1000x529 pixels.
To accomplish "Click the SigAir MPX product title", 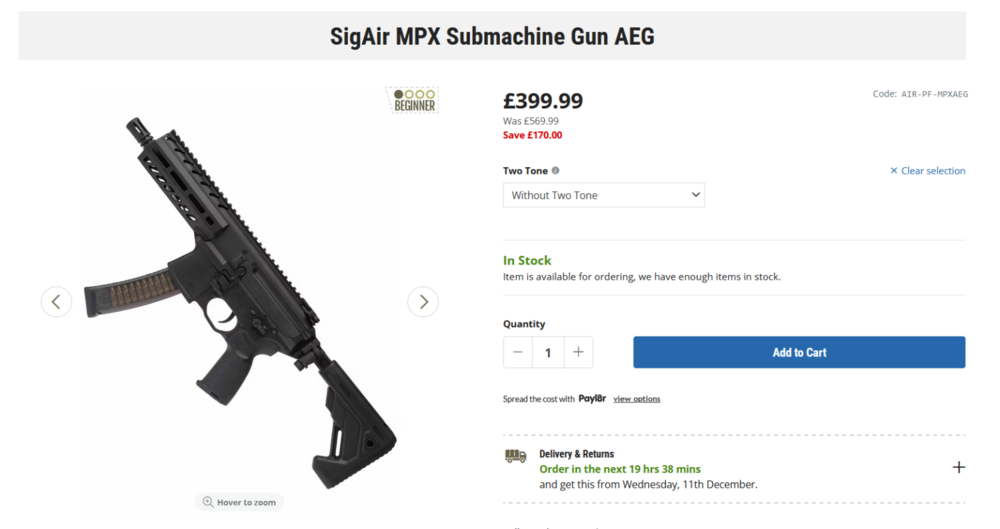I will (x=492, y=37).
